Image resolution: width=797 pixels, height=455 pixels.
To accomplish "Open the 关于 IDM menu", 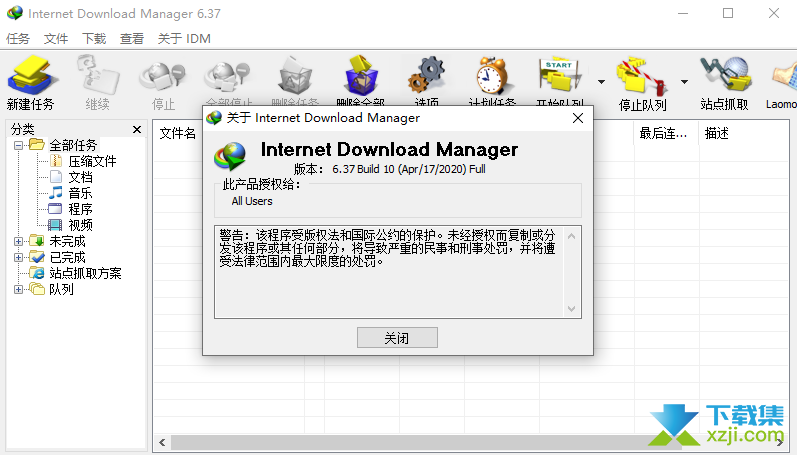I will (184, 39).
